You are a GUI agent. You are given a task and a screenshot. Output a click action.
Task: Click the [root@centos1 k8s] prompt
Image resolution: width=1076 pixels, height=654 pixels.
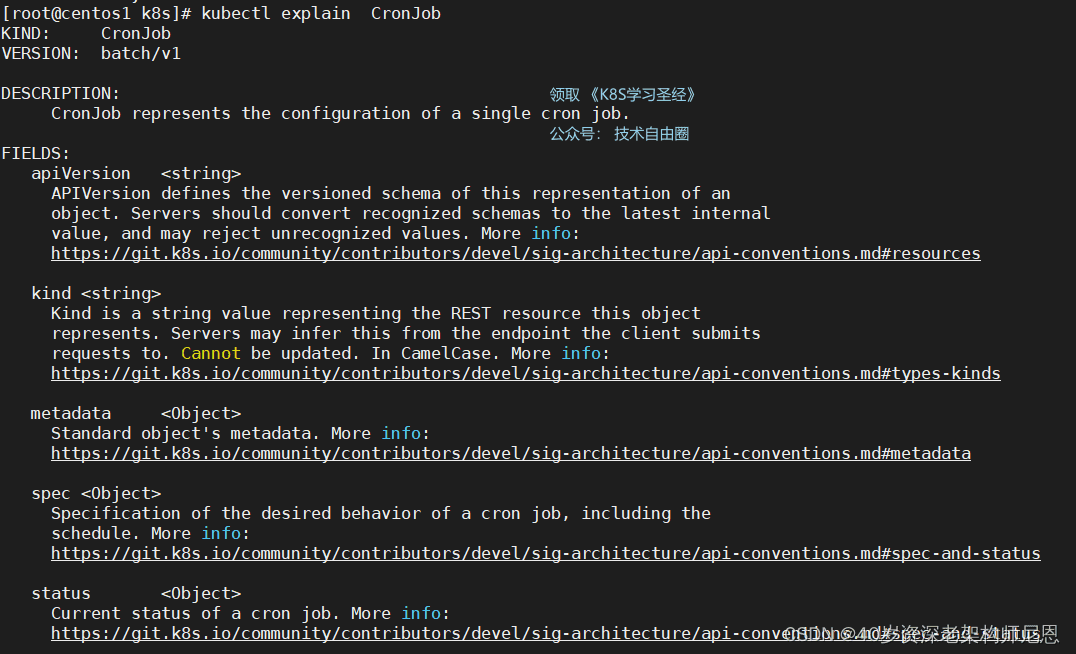pyautogui.click(x=96, y=14)
